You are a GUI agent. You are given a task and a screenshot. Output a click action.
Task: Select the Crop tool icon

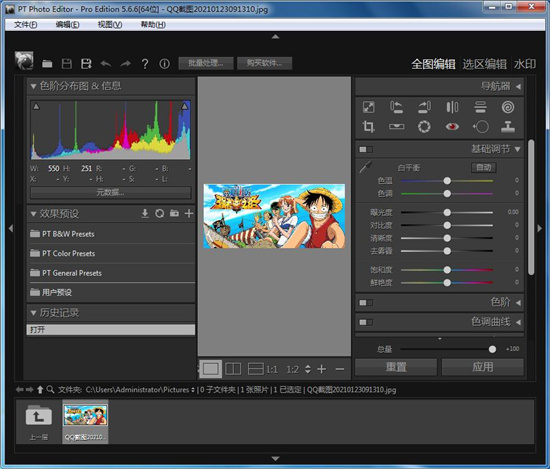coord(369,126)
